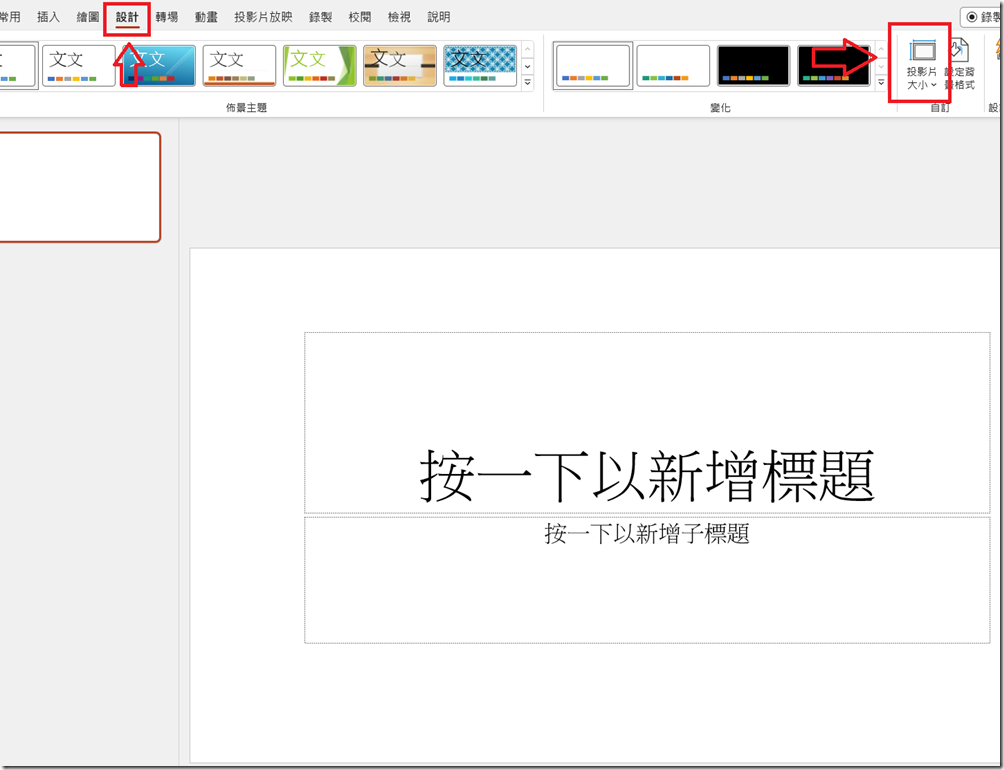Apply the black variant with rainbow accent colors
This screenshot has width=1004, height=770.
[833, 65]
